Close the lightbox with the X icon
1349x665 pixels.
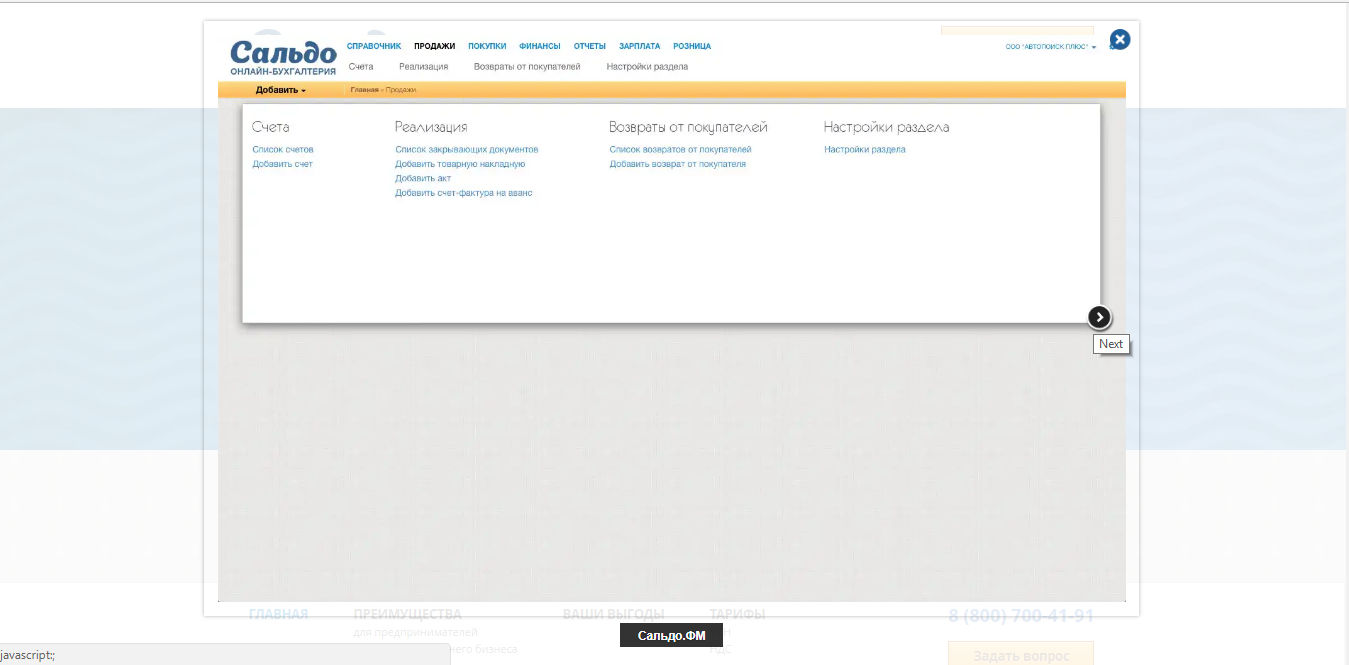click(x=1120, y=39)
